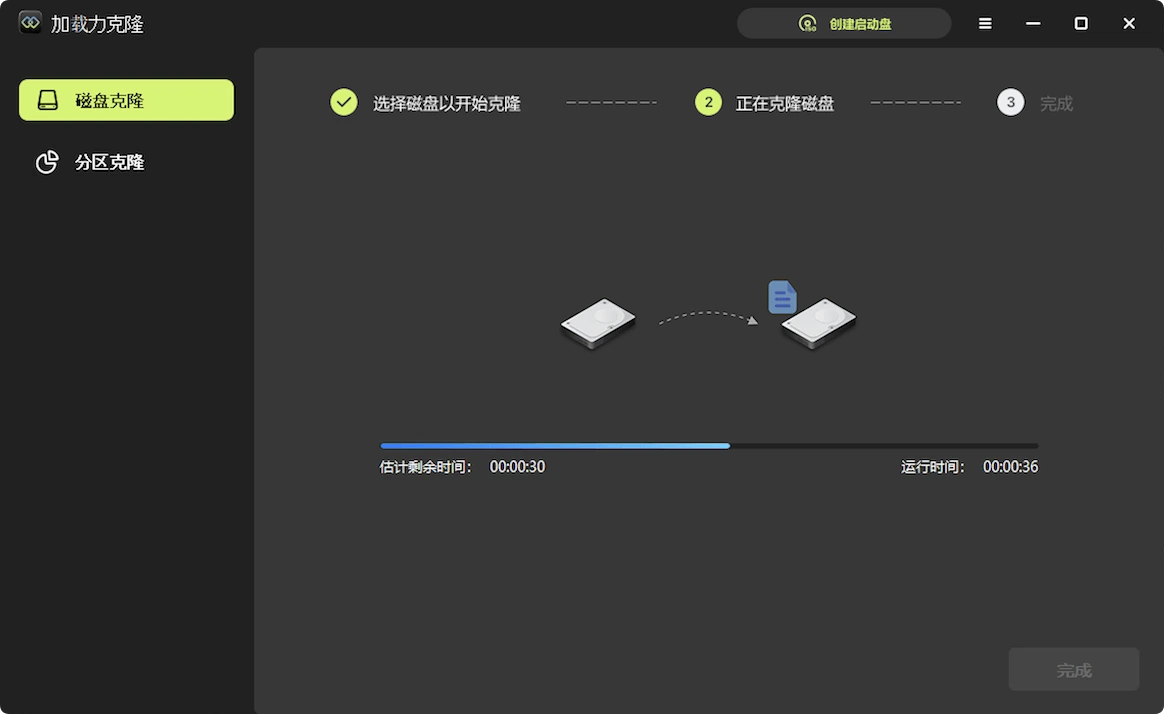Click the 运行时间 value 00:00:36
Screen dimensions: 1164x714
[1010, 467]
